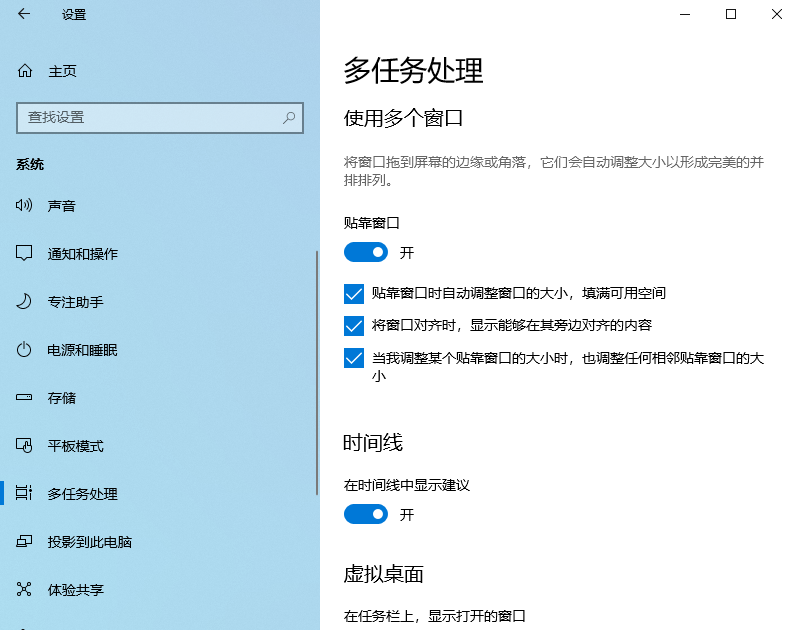
Task: Uncheck 调整任何相邻贴靠窗口的大小 checkbox
Action: click(354, 358)
